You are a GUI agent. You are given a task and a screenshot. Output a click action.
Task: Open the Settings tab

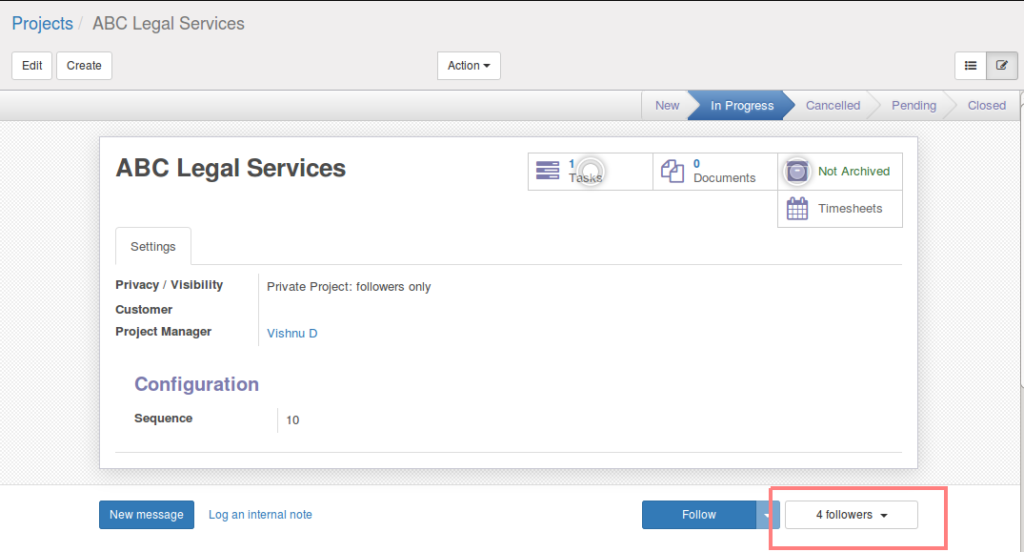(x=153, y=246)
